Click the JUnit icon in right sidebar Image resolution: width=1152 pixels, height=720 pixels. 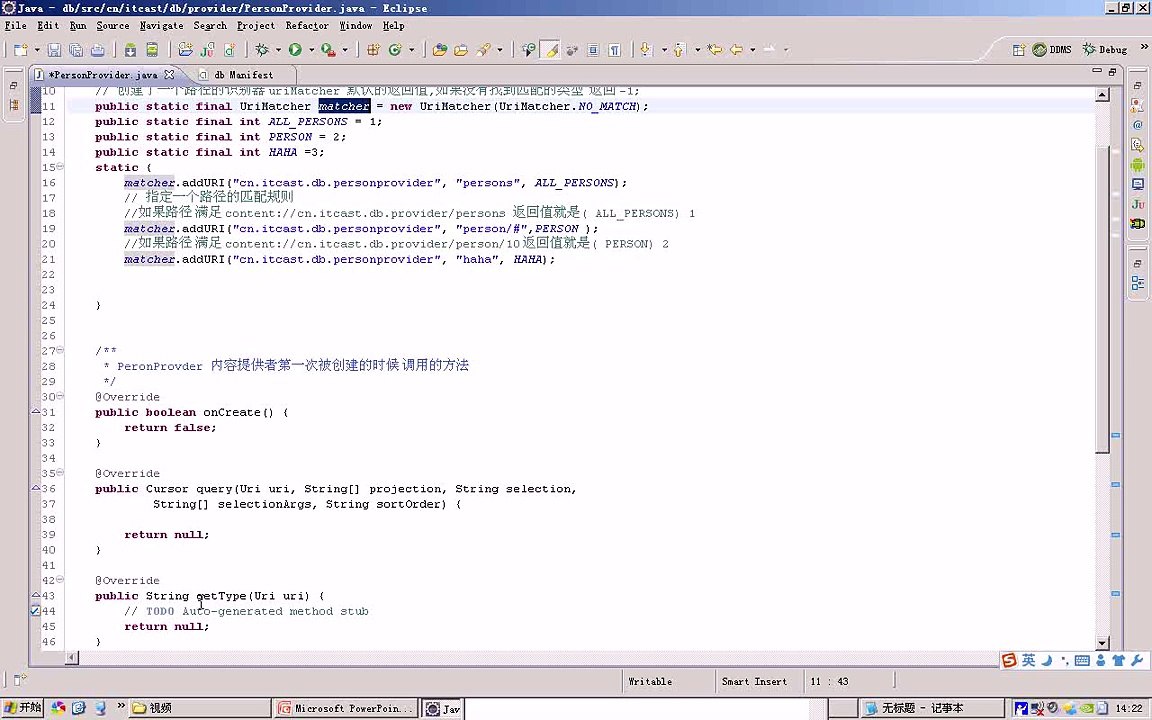1137,204
